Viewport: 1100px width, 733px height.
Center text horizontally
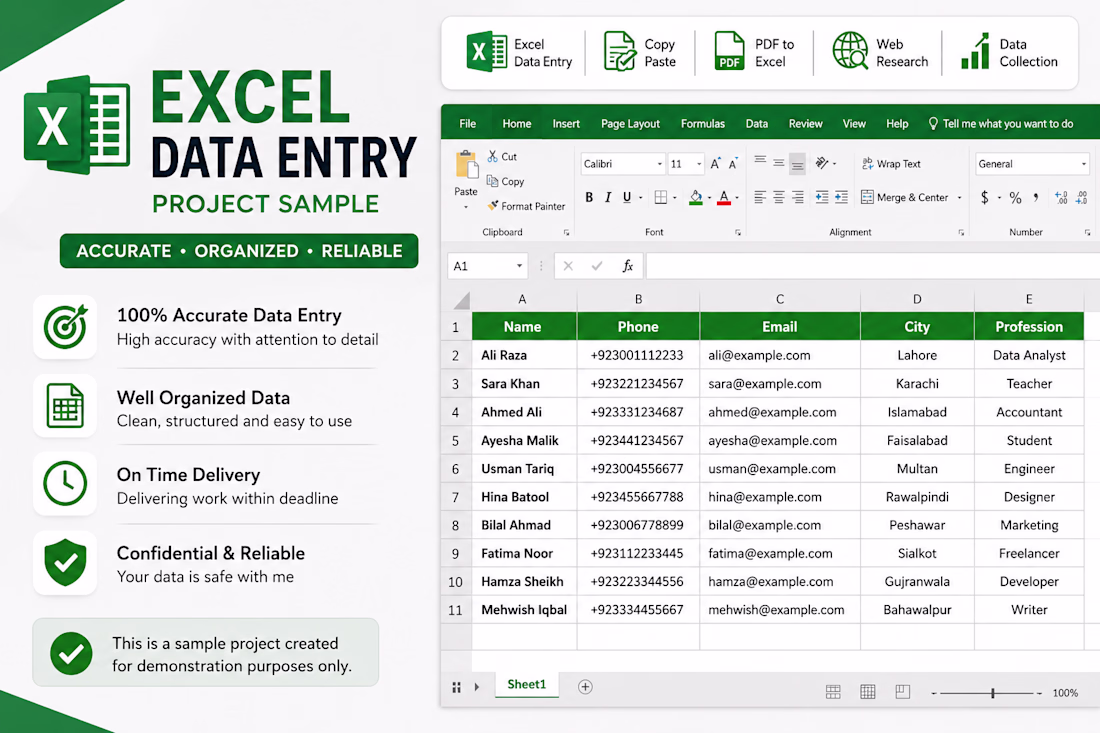(x=779, y=197)
